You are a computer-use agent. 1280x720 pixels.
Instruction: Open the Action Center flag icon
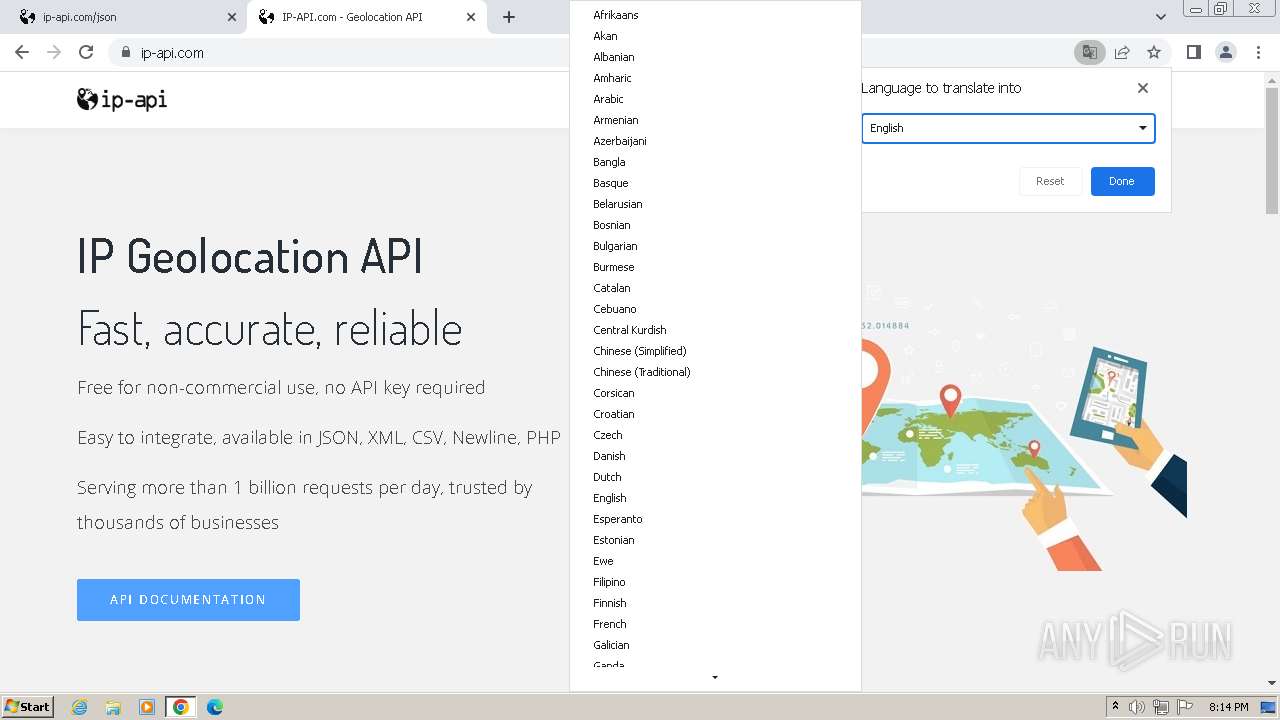click(1185, 707)
